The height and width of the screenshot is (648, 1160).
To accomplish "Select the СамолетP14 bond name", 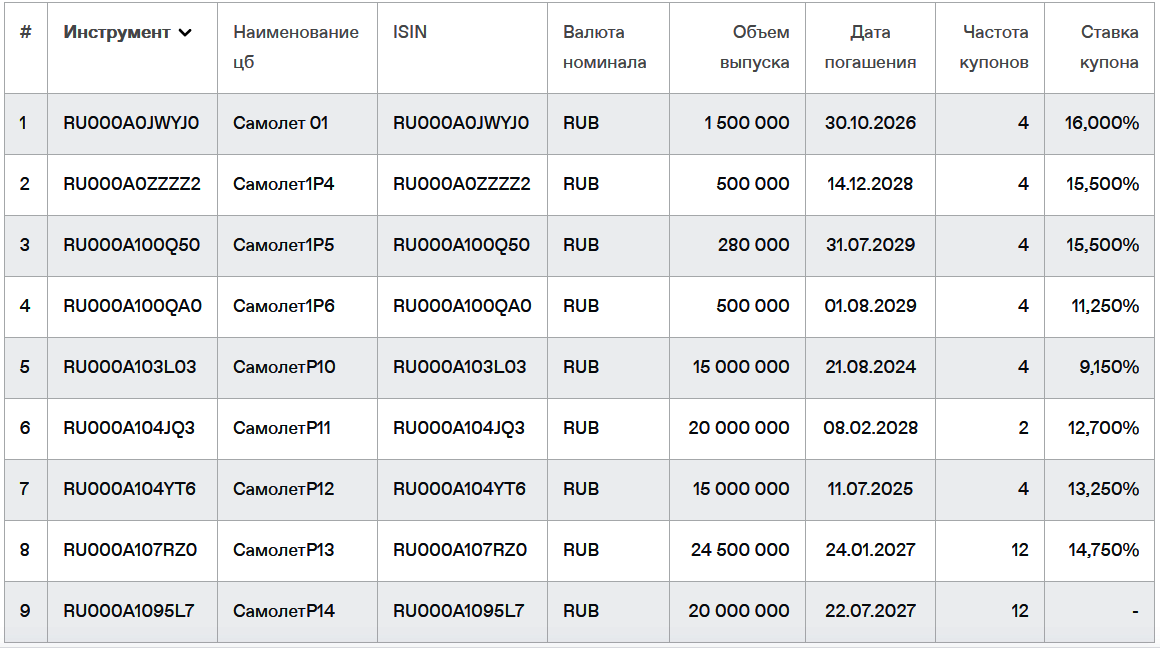I will [284, 611].
